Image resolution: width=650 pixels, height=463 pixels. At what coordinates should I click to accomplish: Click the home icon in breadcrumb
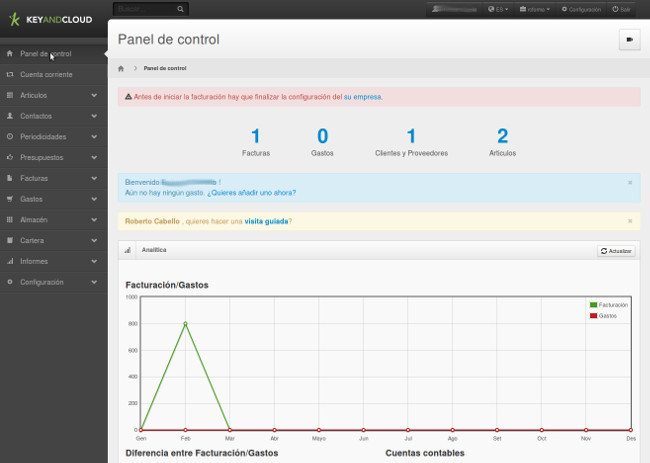tap(121, 68)
